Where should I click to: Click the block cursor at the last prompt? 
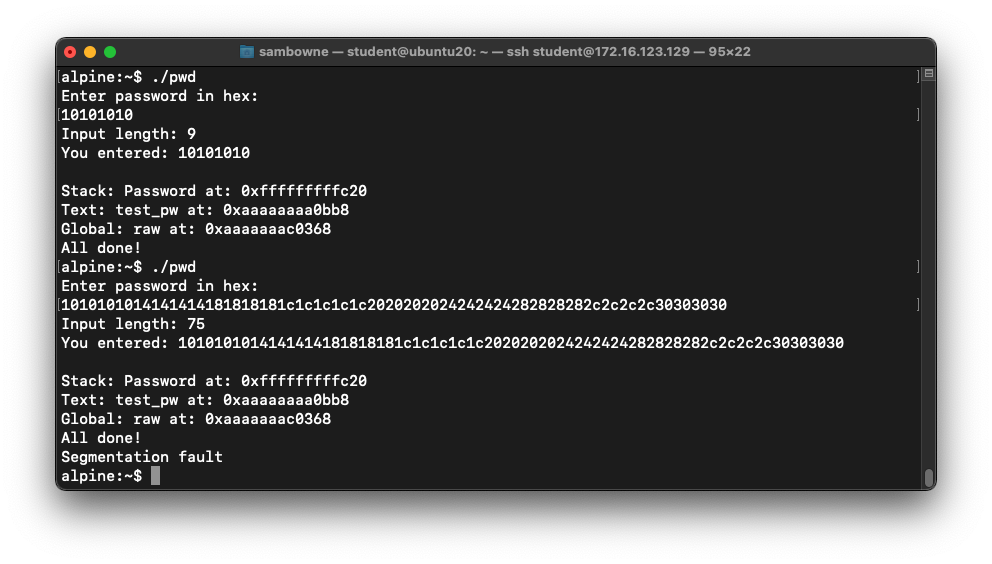pyautogui.click(x=155, y=476)
